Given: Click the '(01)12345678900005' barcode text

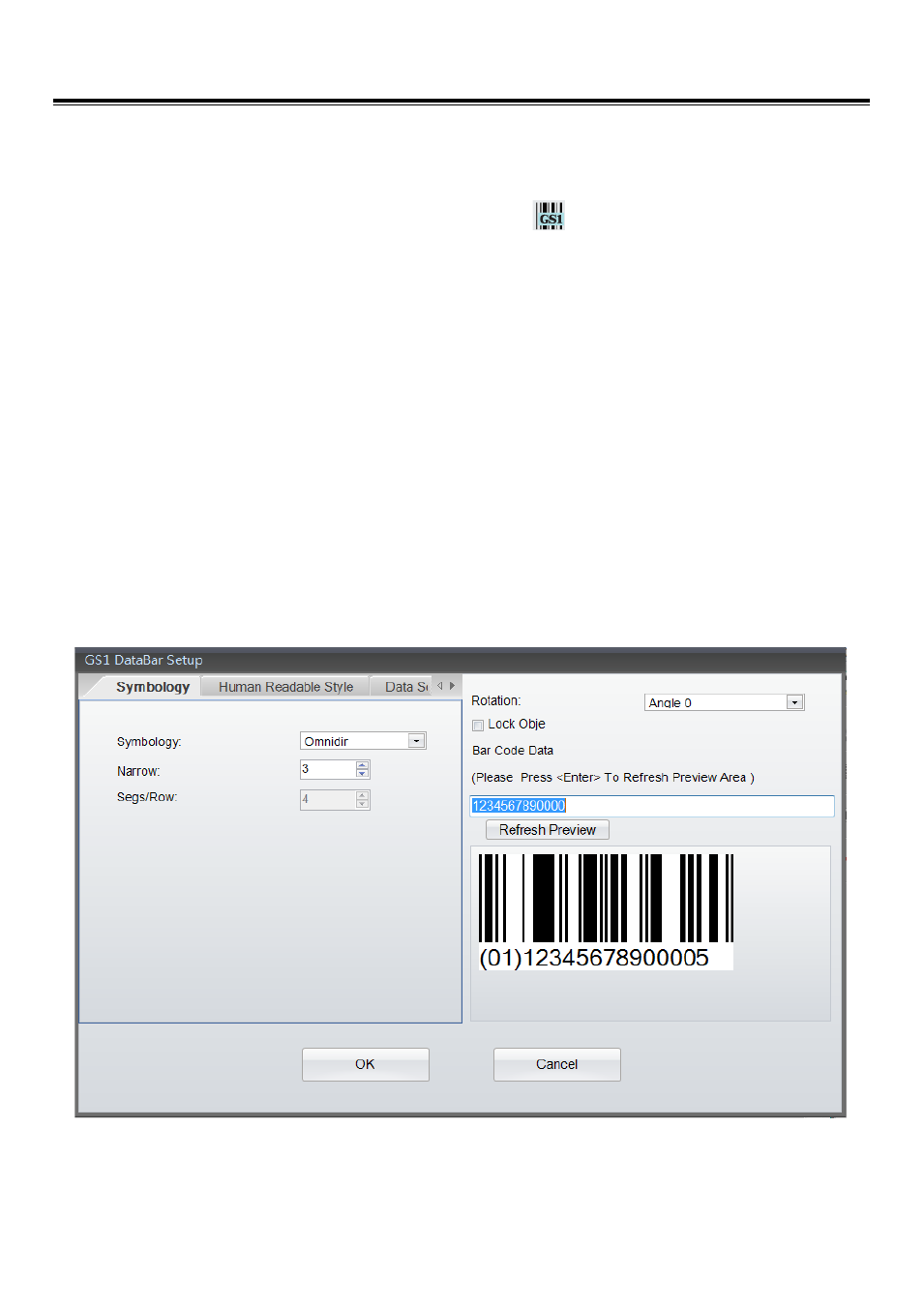Looking at the screenshot, I should tap(594, 958).
